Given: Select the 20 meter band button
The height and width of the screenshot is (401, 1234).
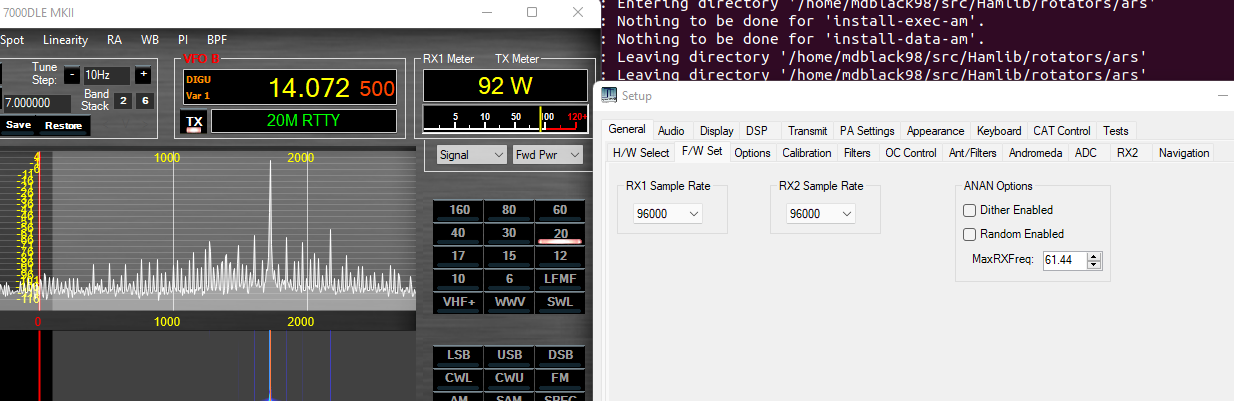Looking at the screenshot, I should [560, 233].
